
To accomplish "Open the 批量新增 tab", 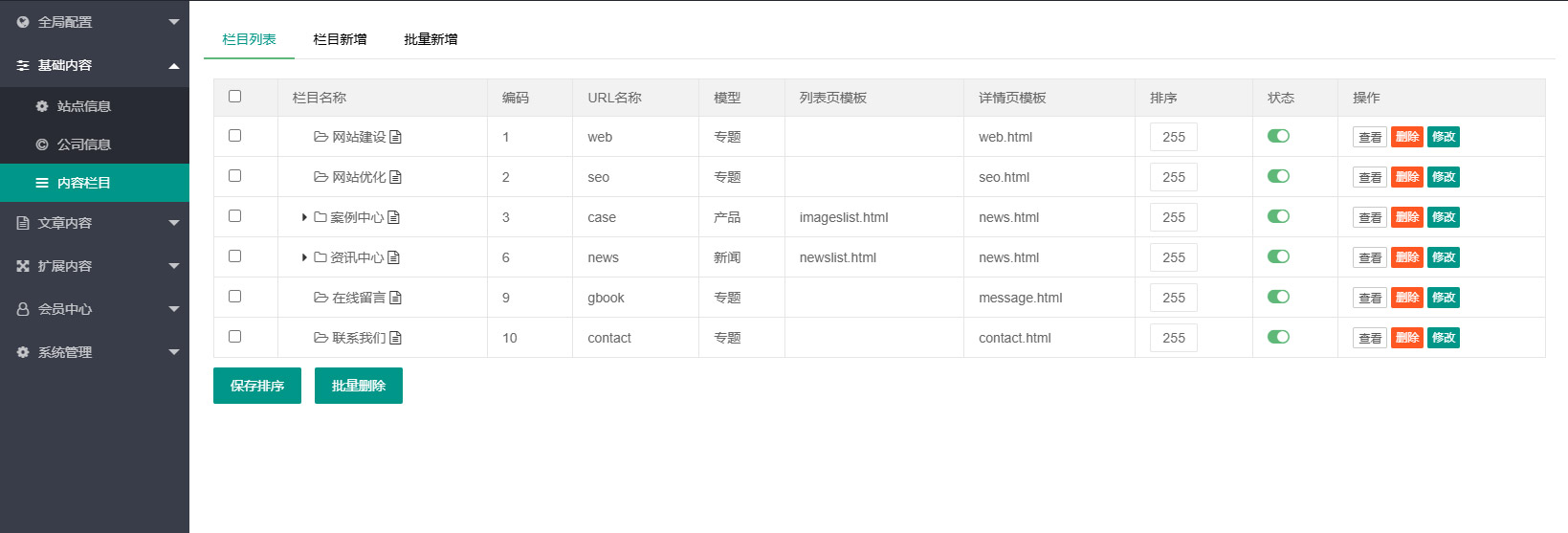I will 431,39.
